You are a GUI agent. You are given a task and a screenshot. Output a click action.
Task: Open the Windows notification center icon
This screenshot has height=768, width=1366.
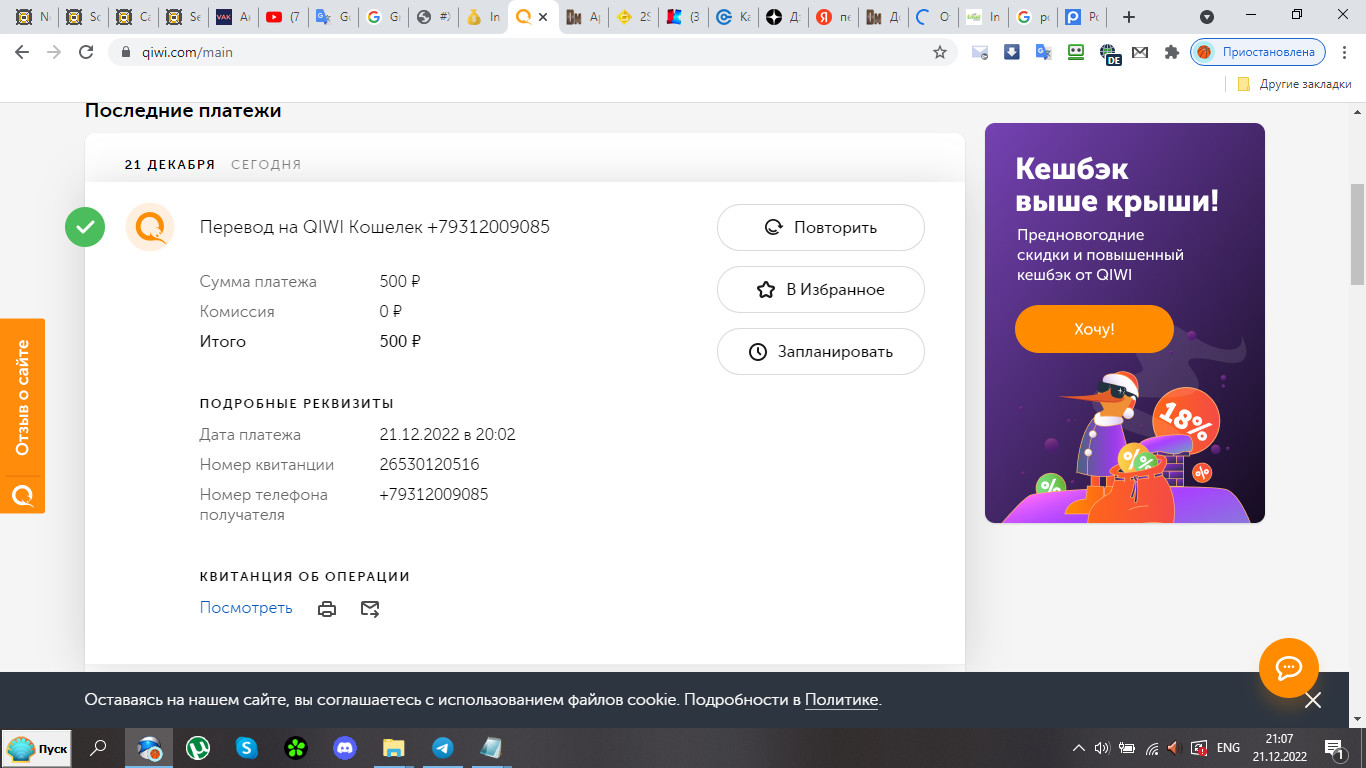pos(1333,748)
